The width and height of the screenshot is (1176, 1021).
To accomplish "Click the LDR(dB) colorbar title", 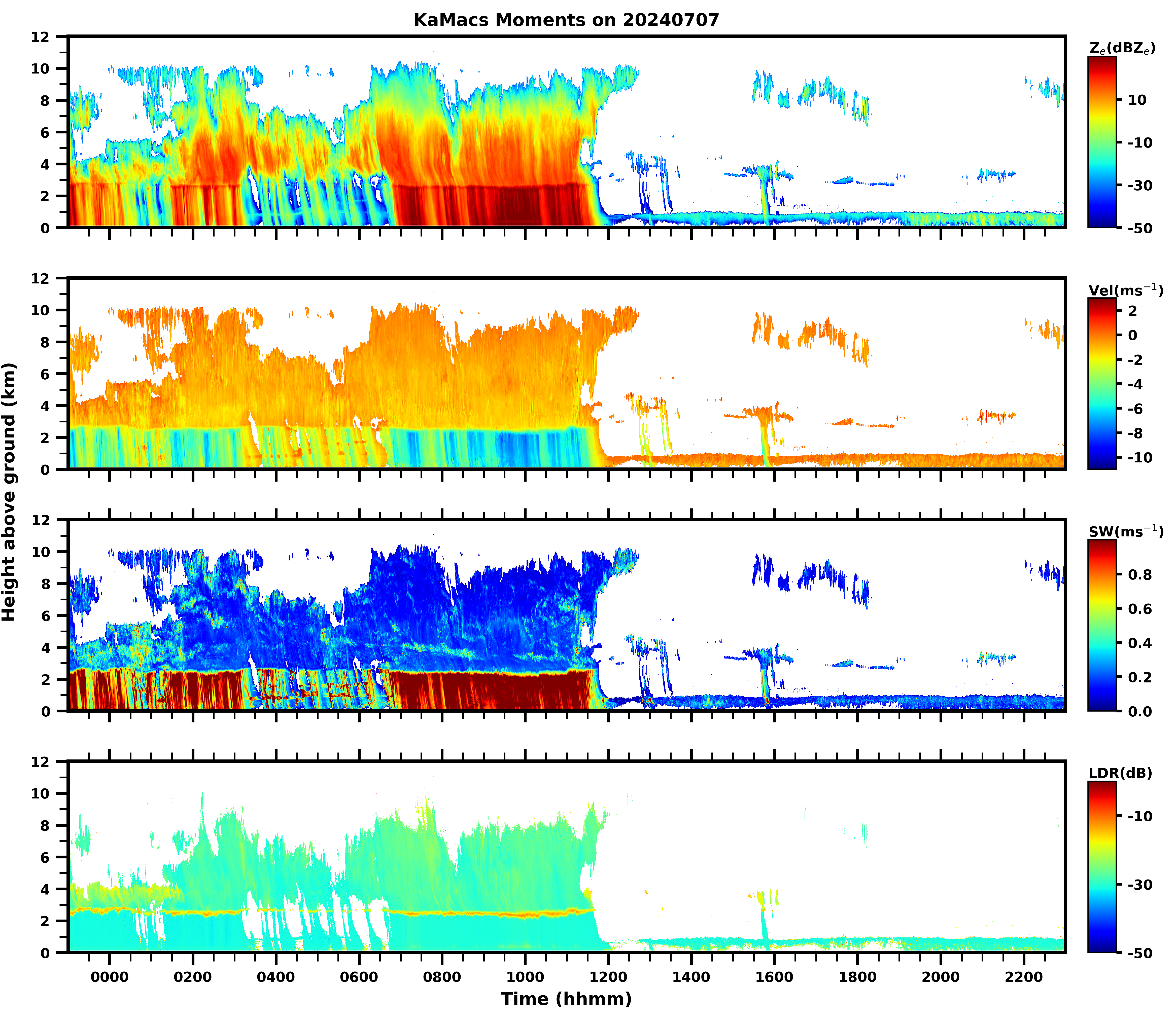I will coord(1120,773).
